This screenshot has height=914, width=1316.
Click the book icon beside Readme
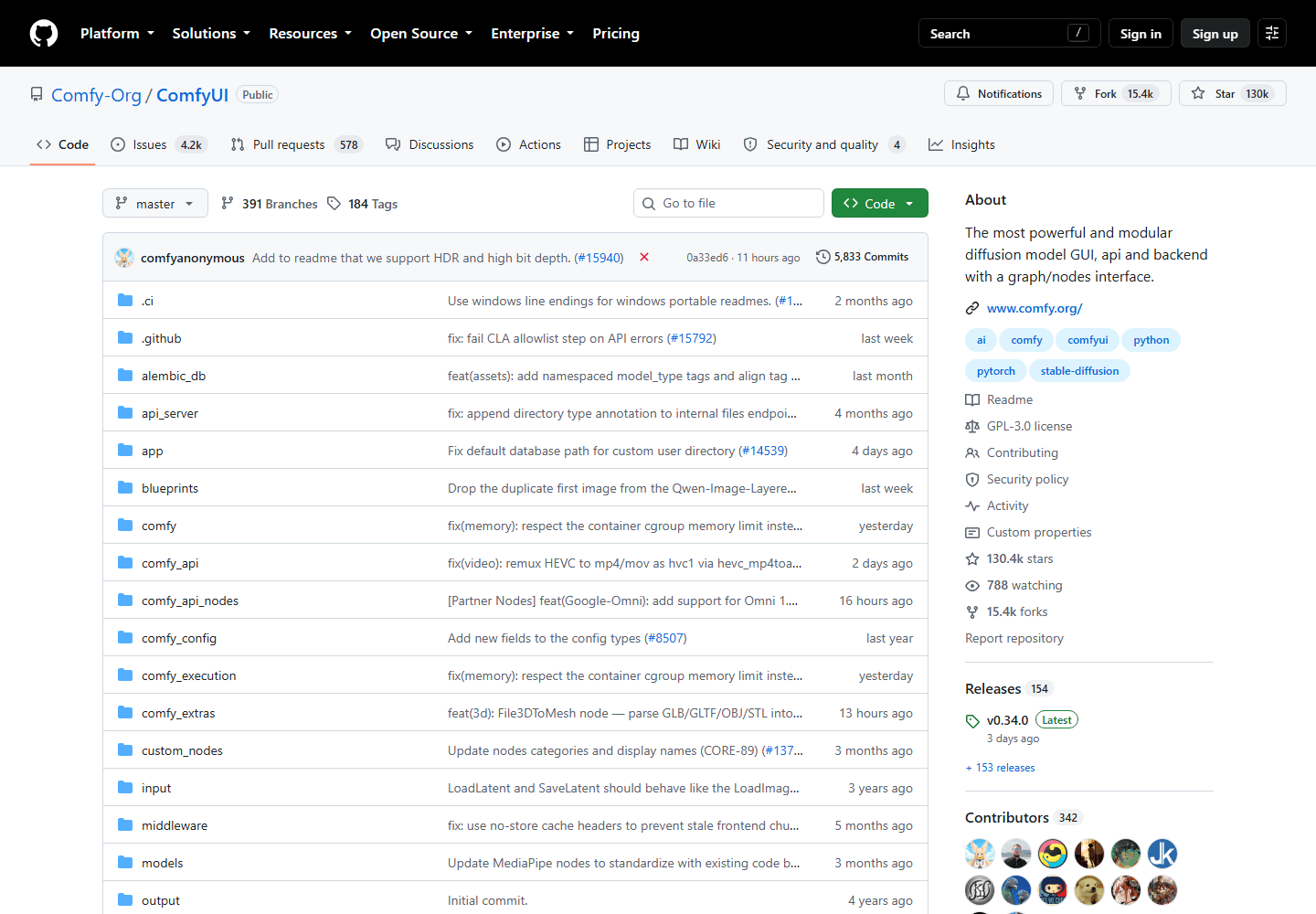coord(972,399)
